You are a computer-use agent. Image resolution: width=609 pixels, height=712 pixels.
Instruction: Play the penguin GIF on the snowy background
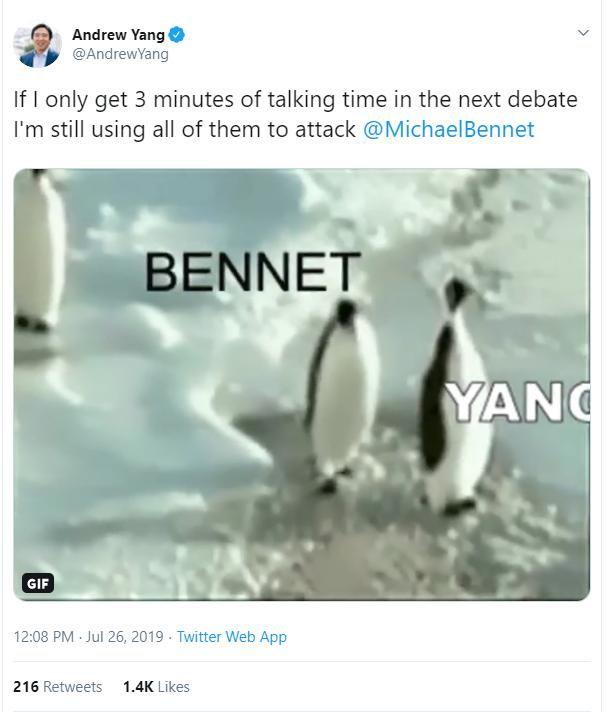point(302,385)
